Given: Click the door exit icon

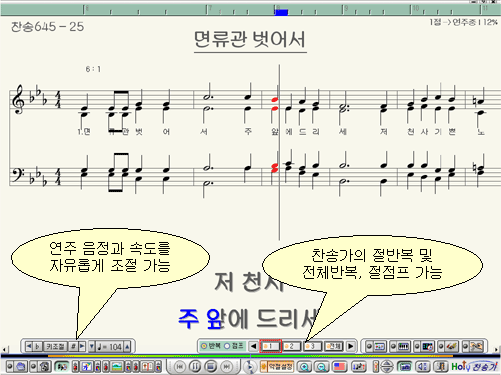Looking at the screenshot, I should [441, 367].
